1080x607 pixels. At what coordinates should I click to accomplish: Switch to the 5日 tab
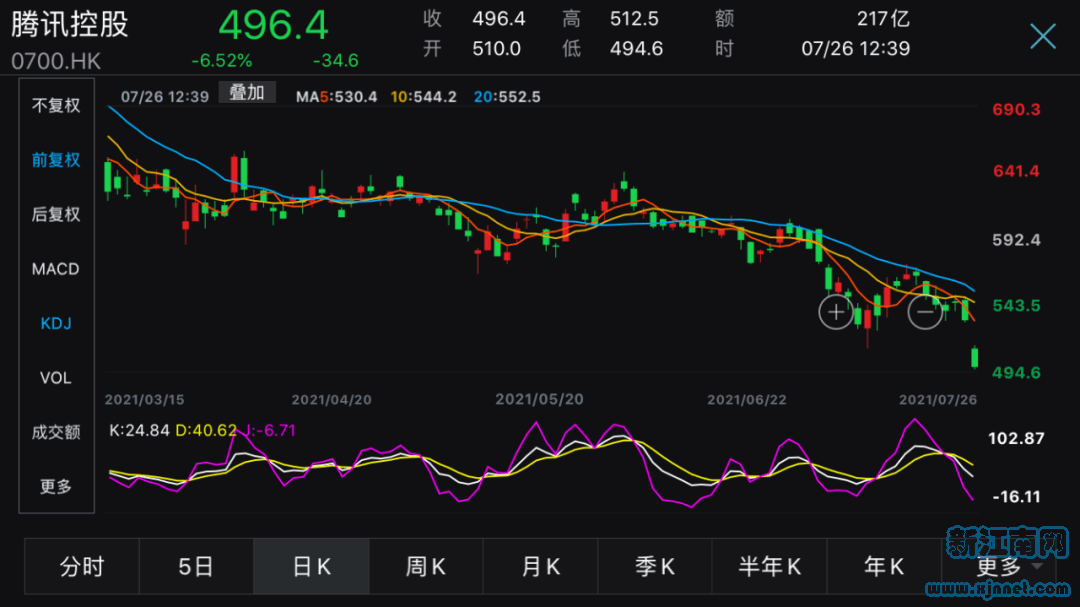pyautogui.click(x=196, y=567)
